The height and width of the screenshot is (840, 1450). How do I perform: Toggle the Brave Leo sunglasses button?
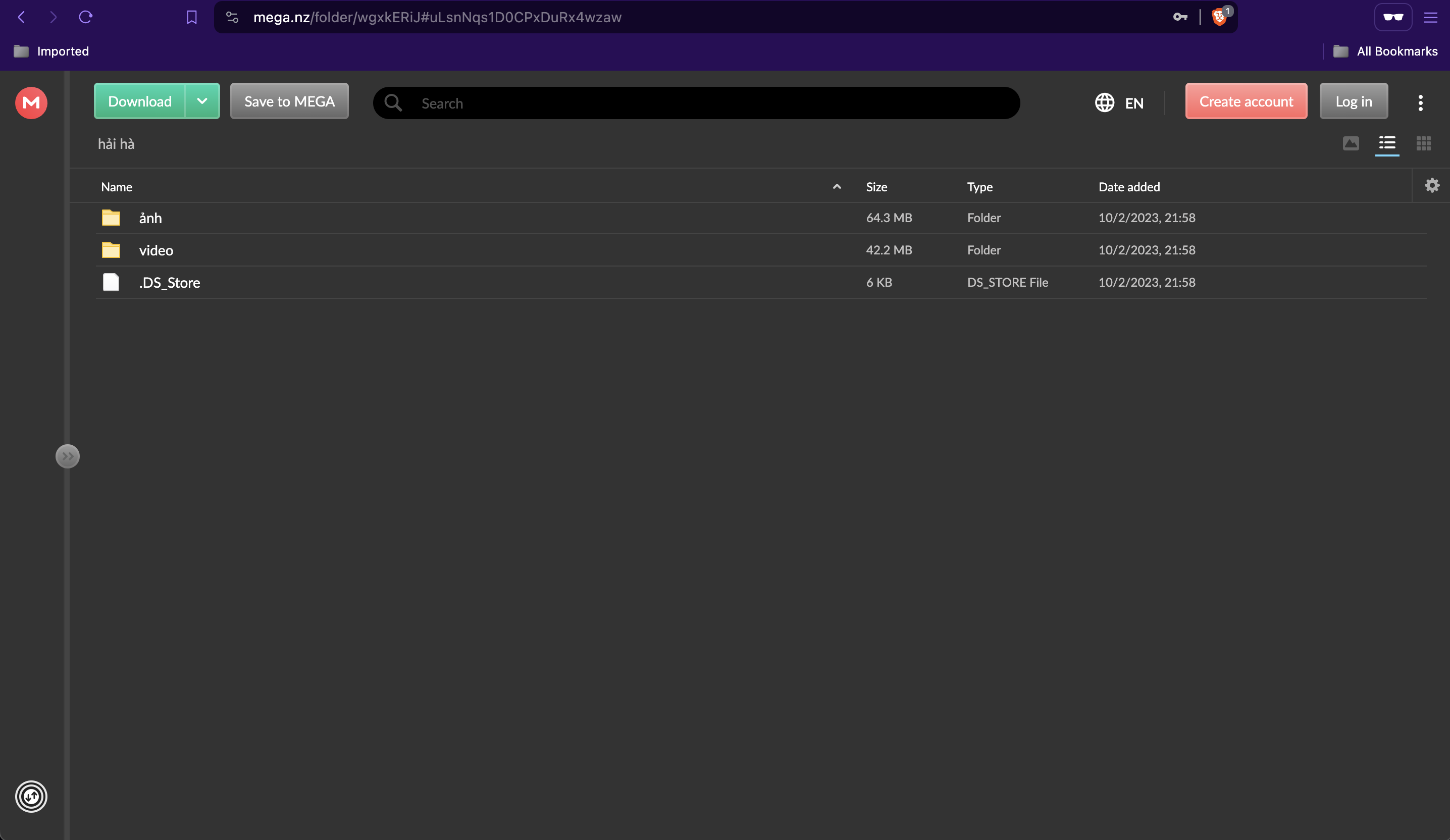(1392, 17)
